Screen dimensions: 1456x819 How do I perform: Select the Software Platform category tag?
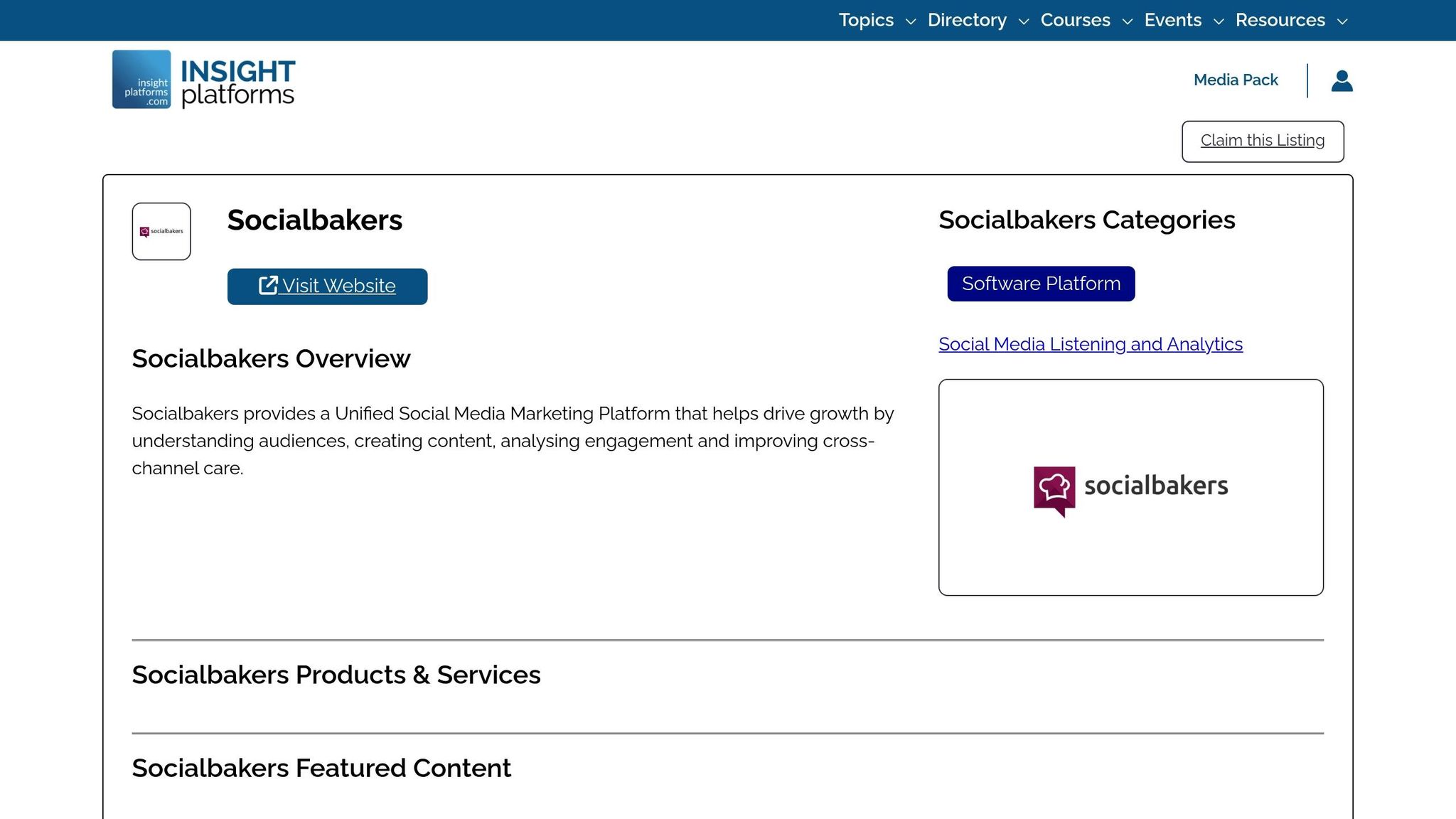click(1041, 284)
